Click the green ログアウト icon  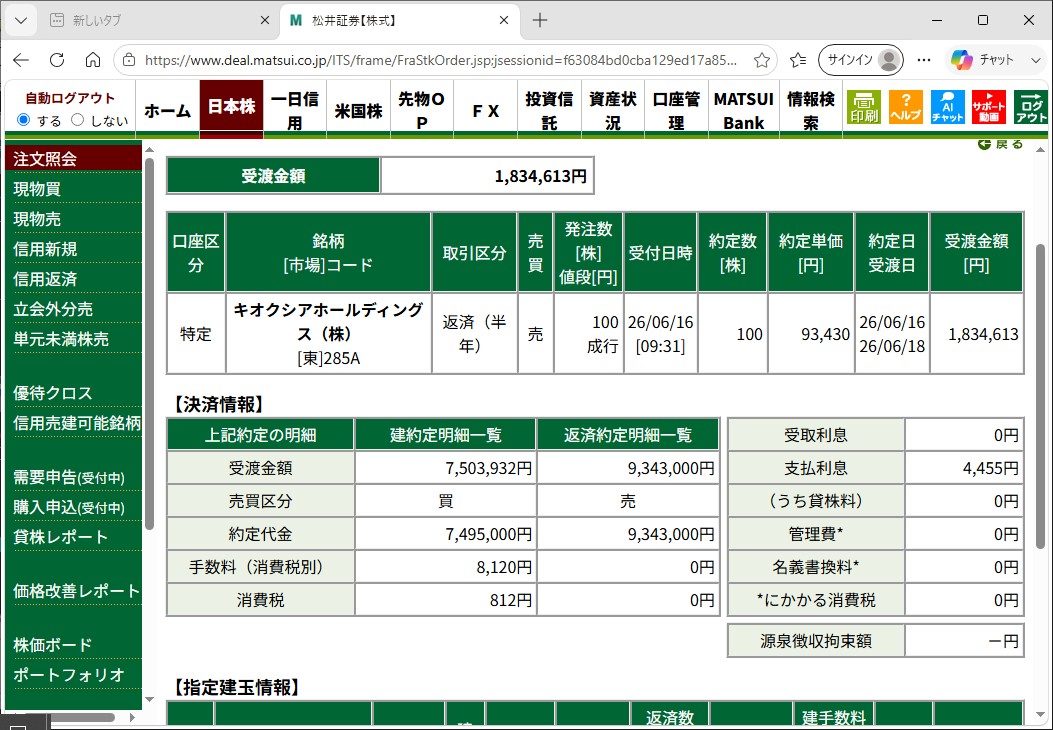click(x=1031, y=107)
